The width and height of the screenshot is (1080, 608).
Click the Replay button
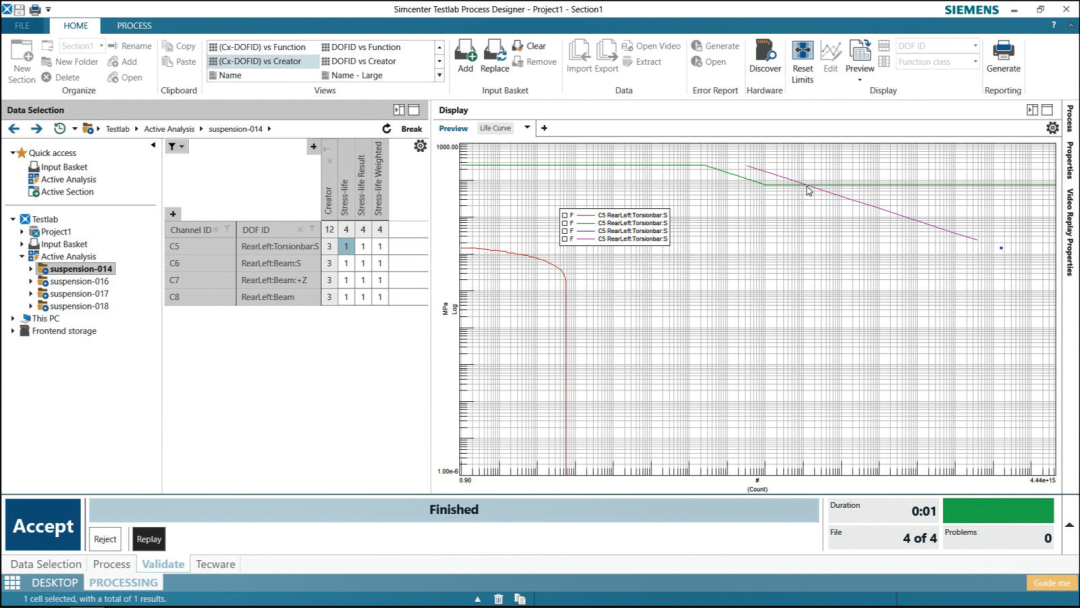(x=149, y=539)
